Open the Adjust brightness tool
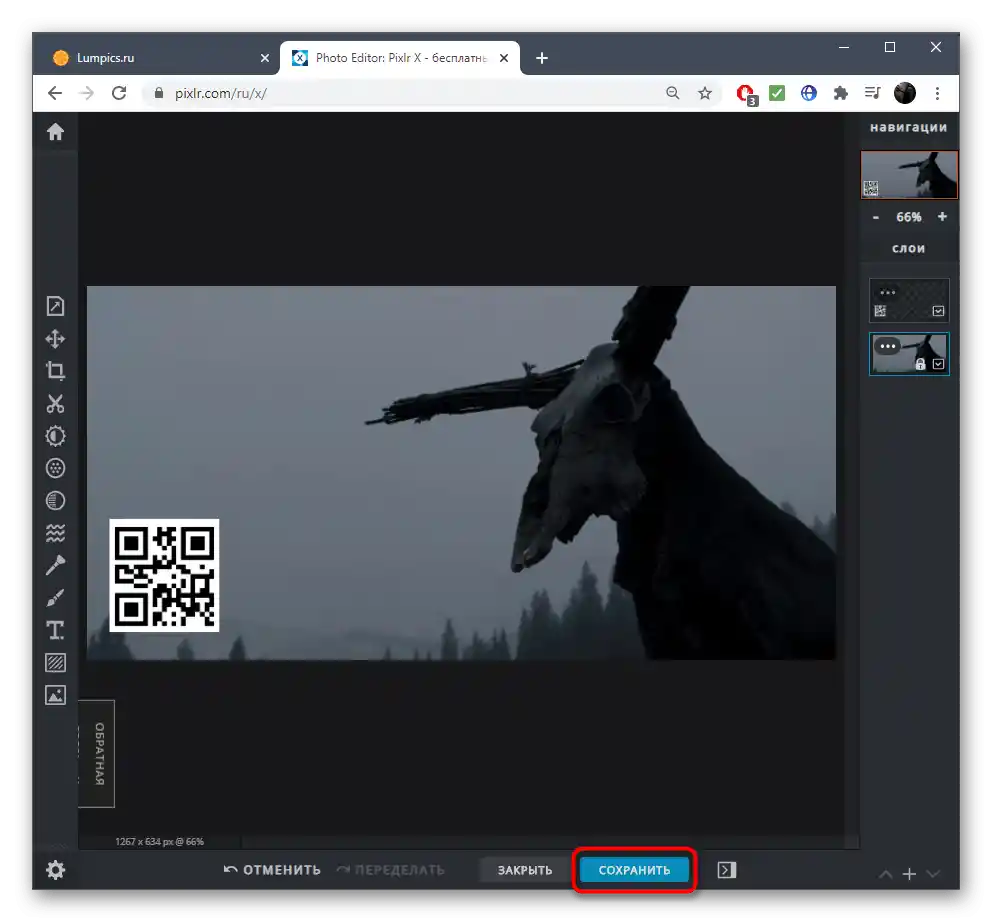The width and height of the screenshot is (992, 922). pyautogui.click(x=55, y=436)
